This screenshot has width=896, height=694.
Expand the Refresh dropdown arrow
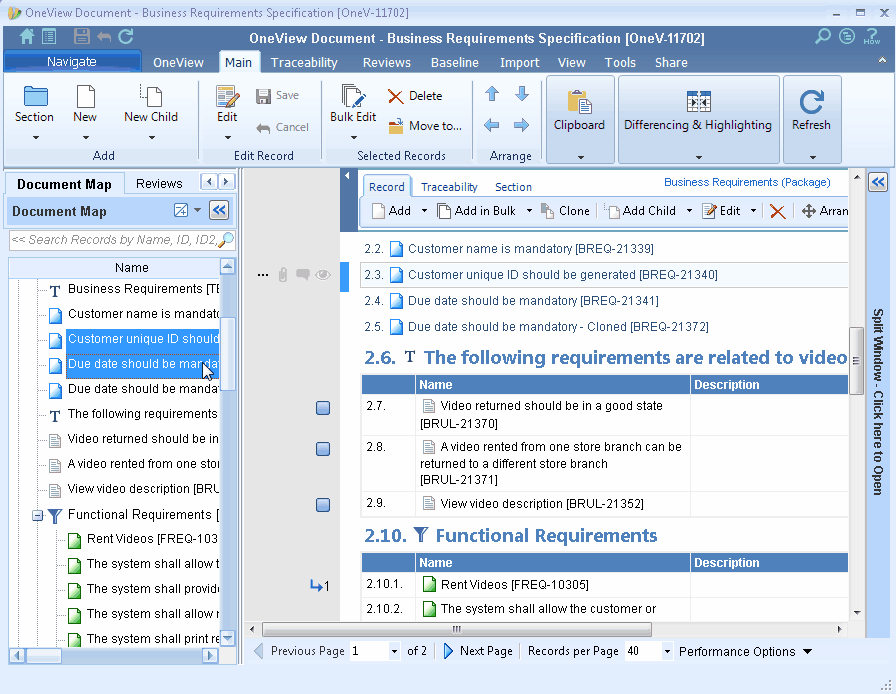813,157
